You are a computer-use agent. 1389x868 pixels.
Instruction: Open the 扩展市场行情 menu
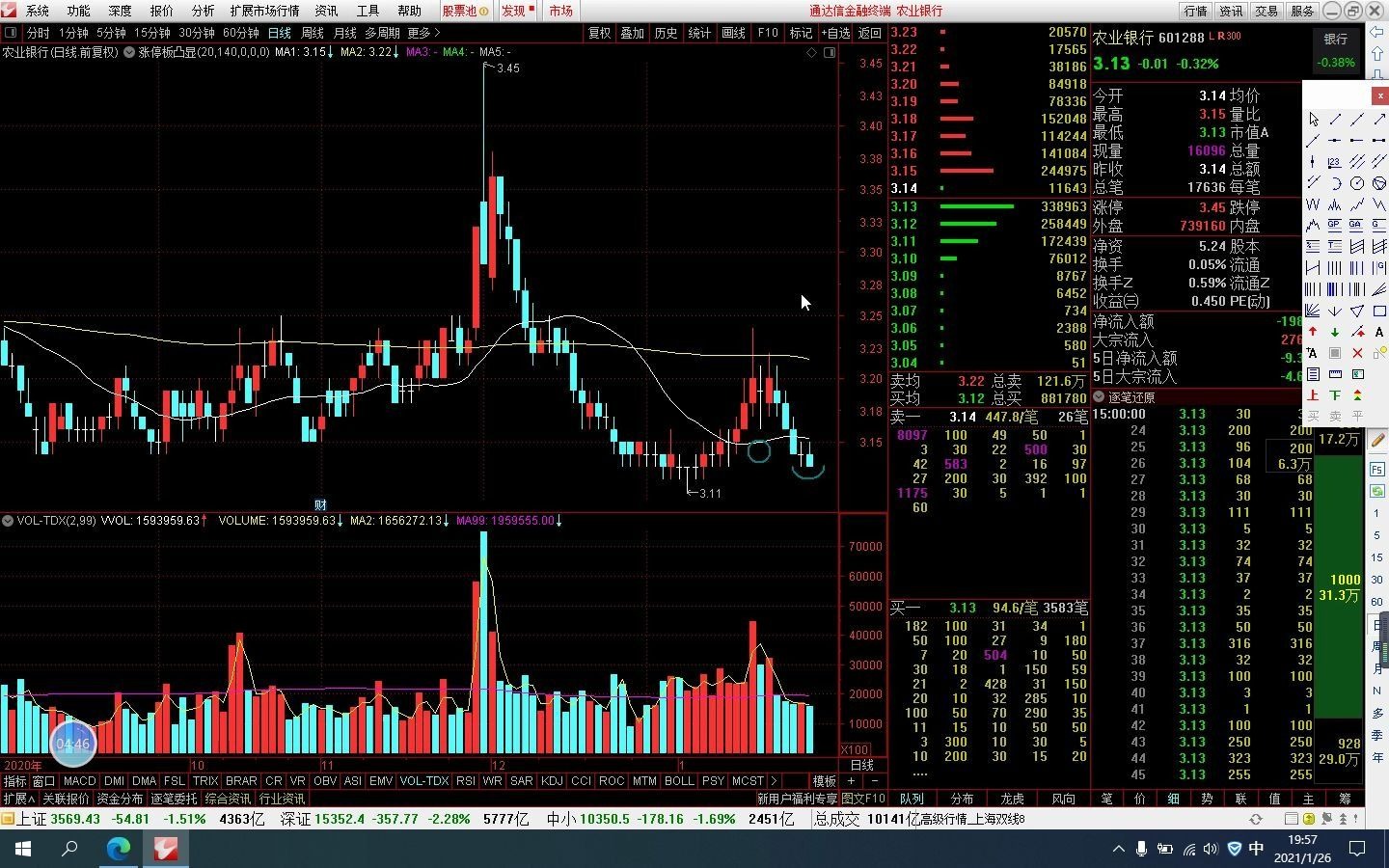[x=264, y=11]
